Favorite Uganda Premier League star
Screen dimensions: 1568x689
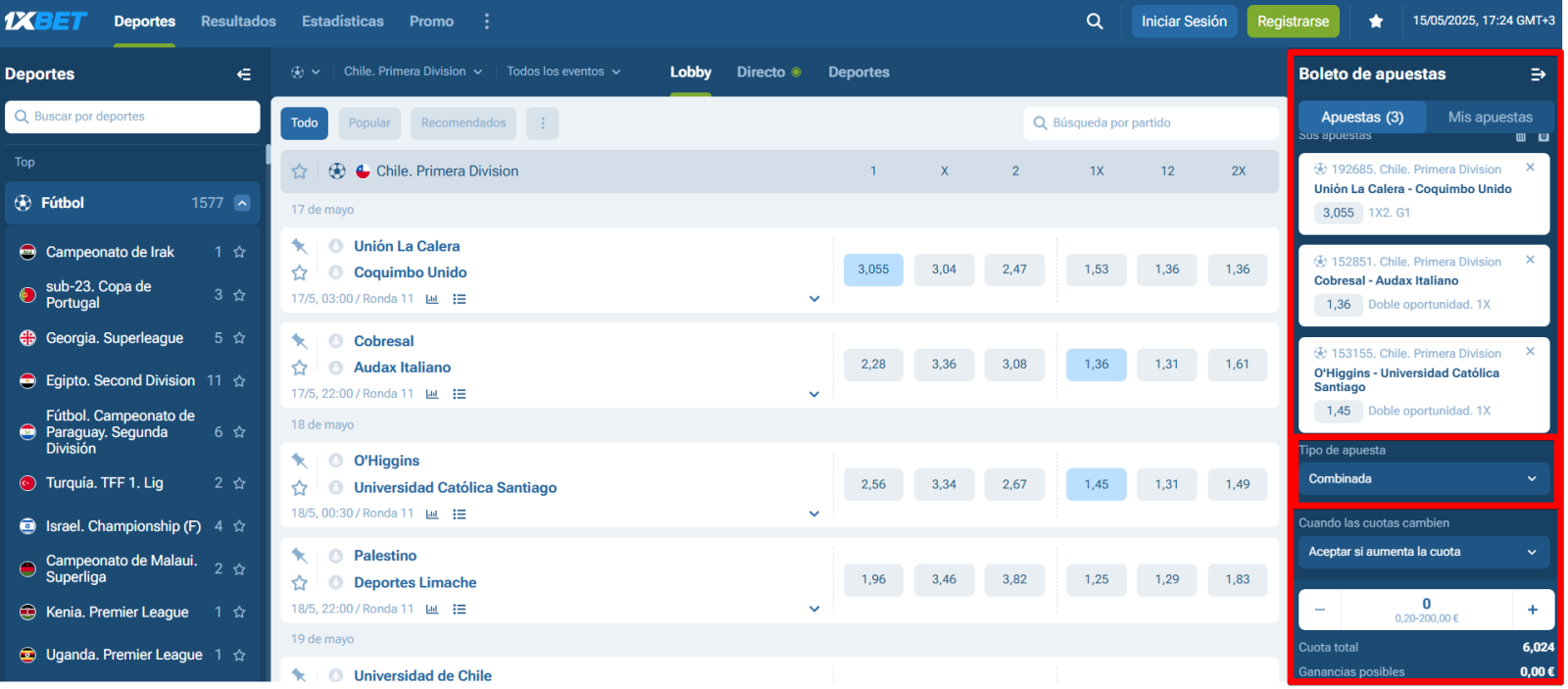[239, 655]
